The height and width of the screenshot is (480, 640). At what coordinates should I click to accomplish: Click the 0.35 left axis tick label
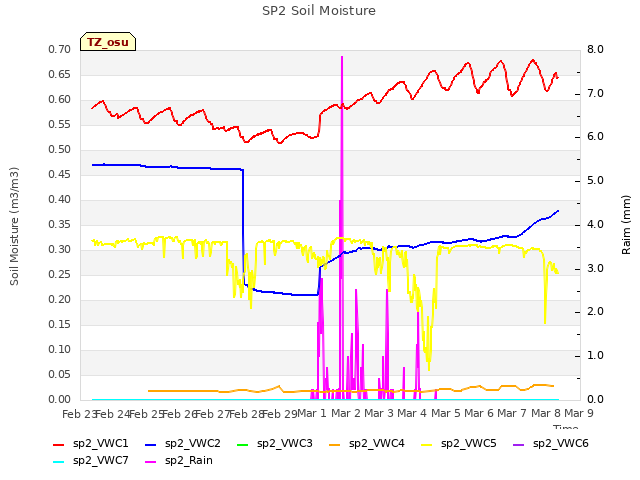60,224
